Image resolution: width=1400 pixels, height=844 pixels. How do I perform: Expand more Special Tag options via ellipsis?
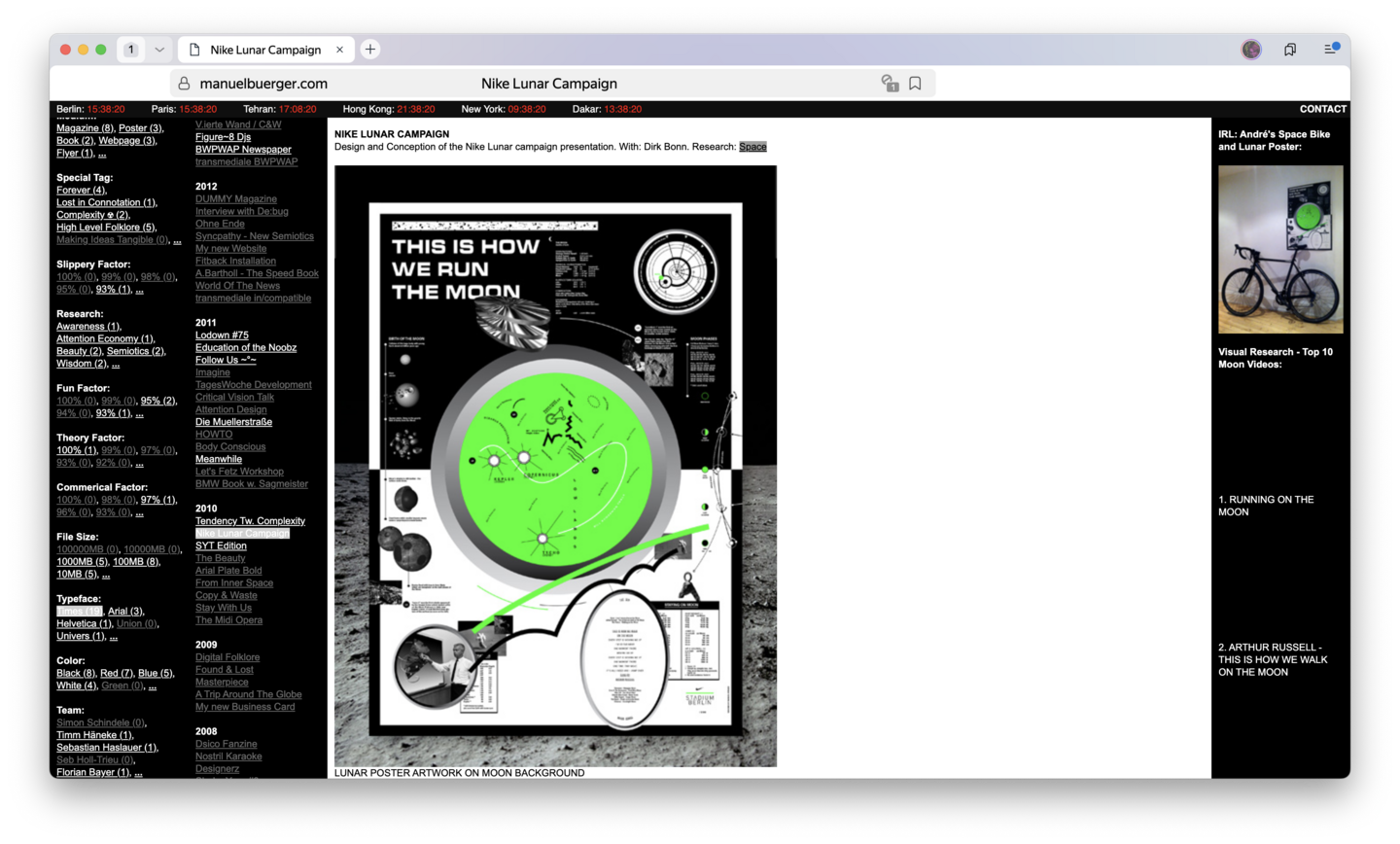[x=176, y=240]
